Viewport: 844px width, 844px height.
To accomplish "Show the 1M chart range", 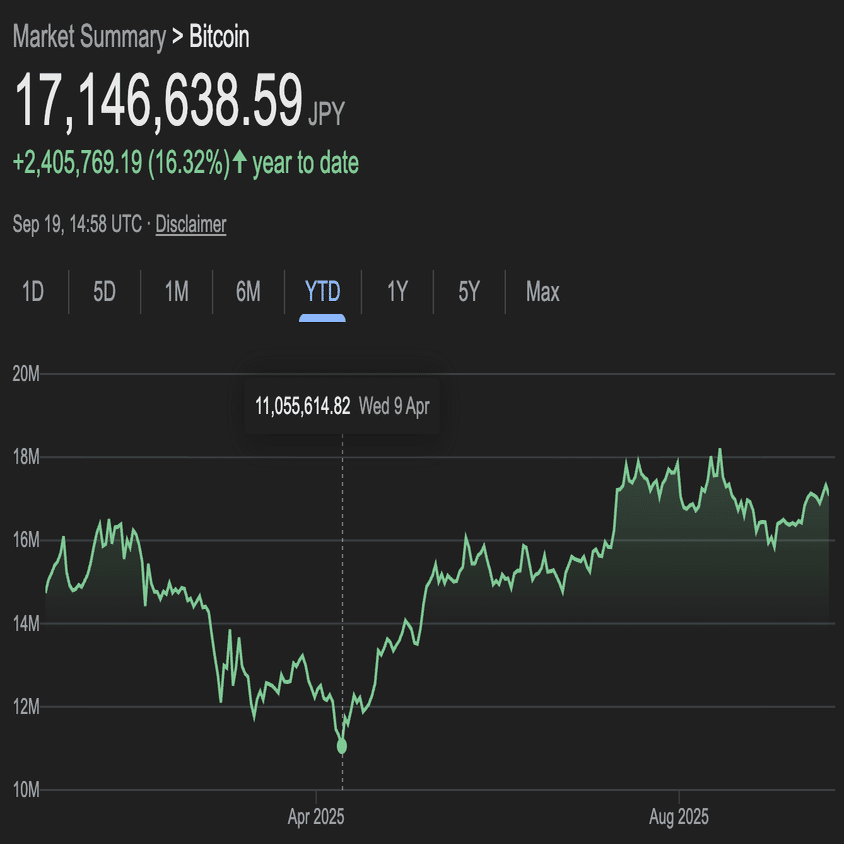I will coord(177,292).
